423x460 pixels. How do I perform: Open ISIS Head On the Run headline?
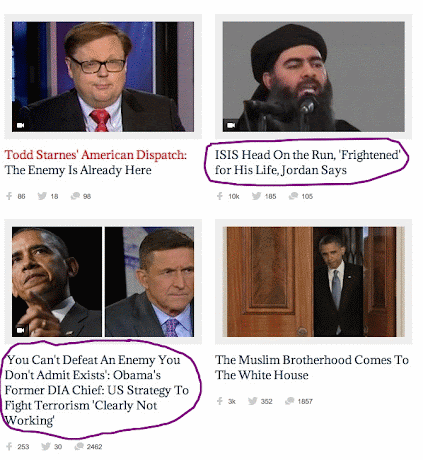click(x=307, y=162)
